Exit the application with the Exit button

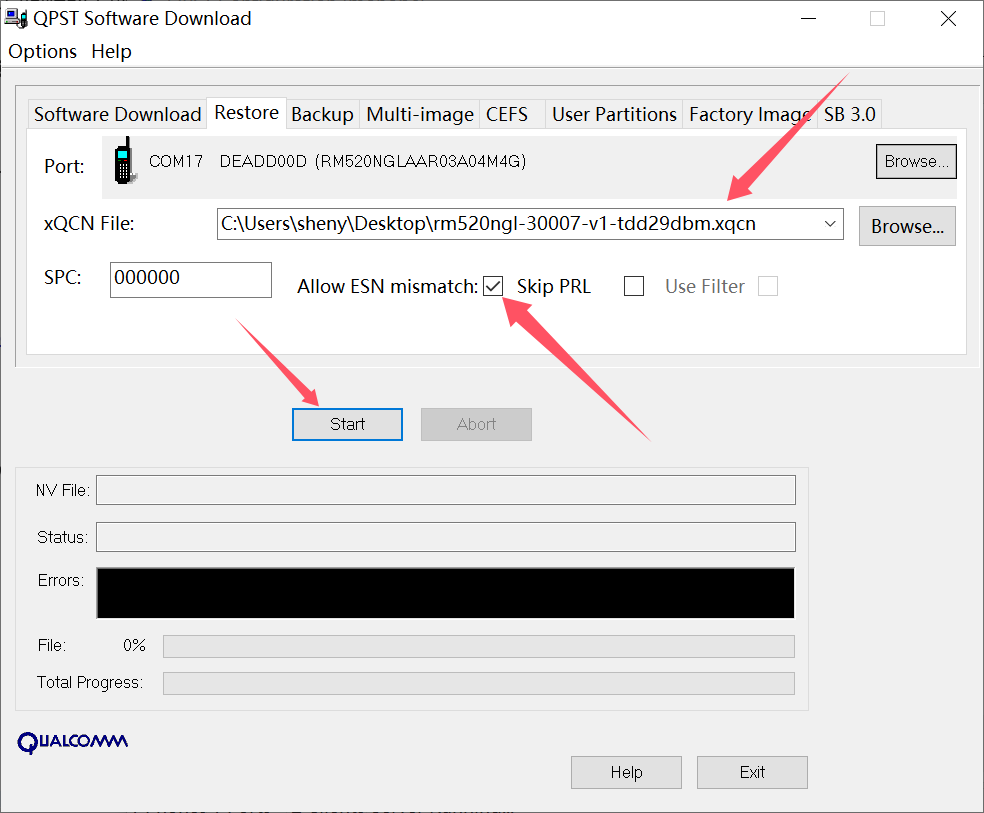click(752, 772)
